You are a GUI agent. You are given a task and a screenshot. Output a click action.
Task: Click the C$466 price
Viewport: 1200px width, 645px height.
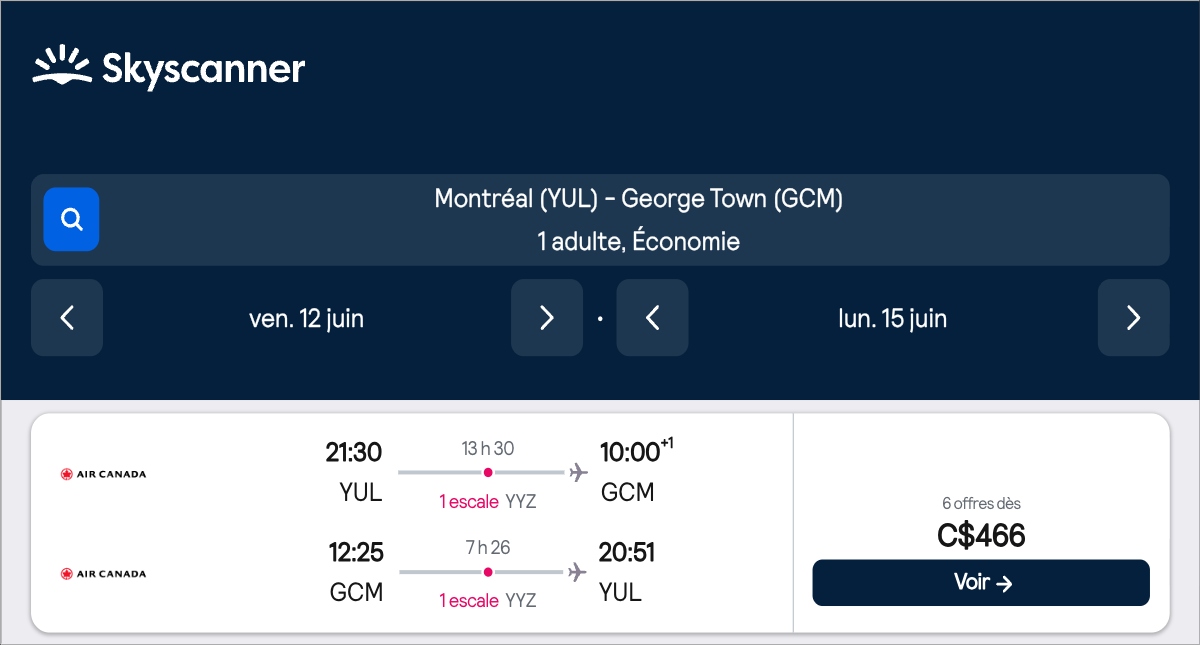pos(981,536)
